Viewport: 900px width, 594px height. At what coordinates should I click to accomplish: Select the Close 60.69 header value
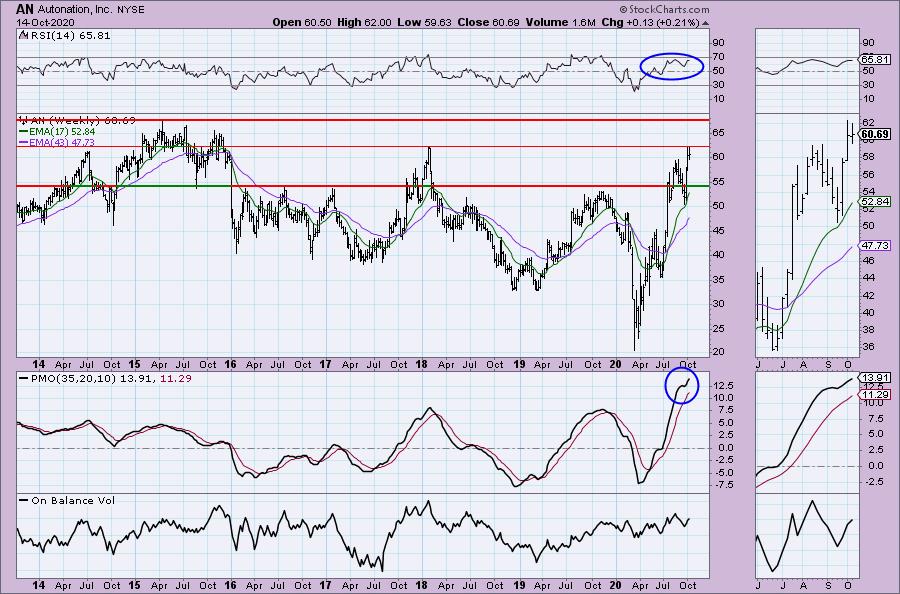click(488, 22)
